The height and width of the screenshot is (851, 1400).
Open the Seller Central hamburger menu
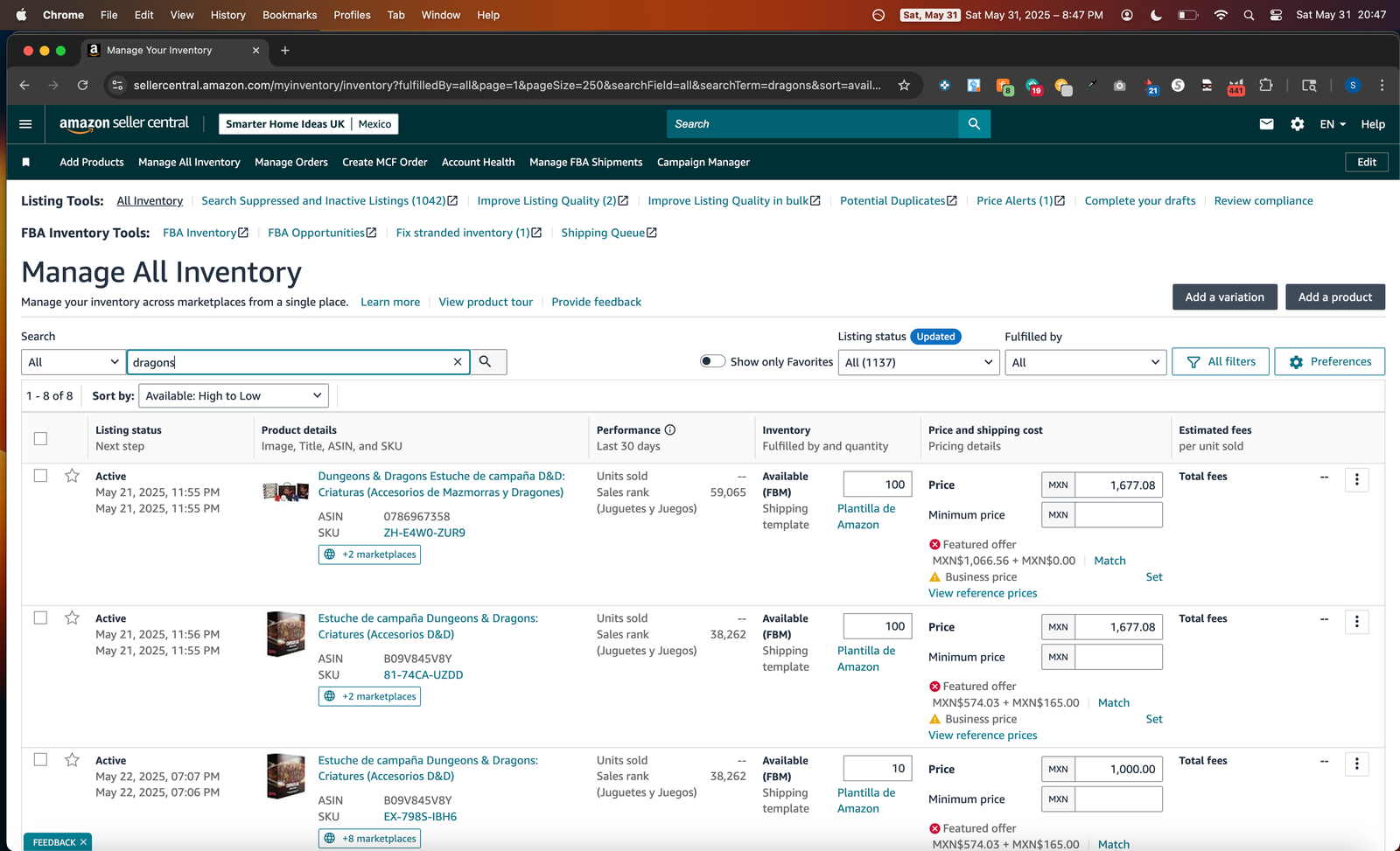point(25,124)
